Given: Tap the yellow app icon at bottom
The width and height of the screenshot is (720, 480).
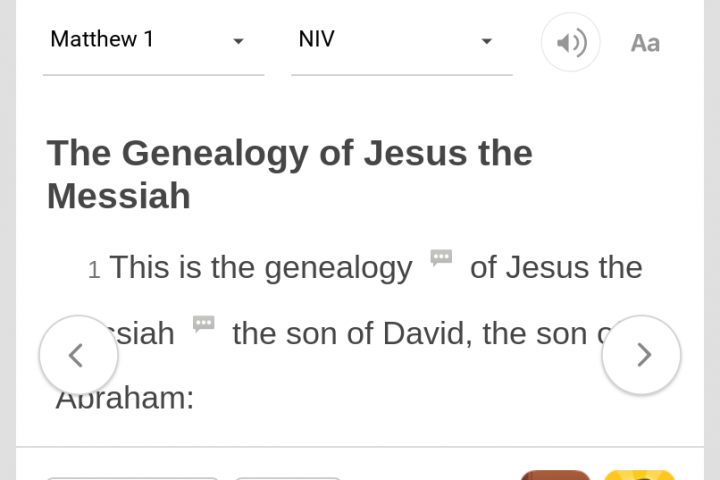Looking at the screenshot, I should [x=640, y=474].
